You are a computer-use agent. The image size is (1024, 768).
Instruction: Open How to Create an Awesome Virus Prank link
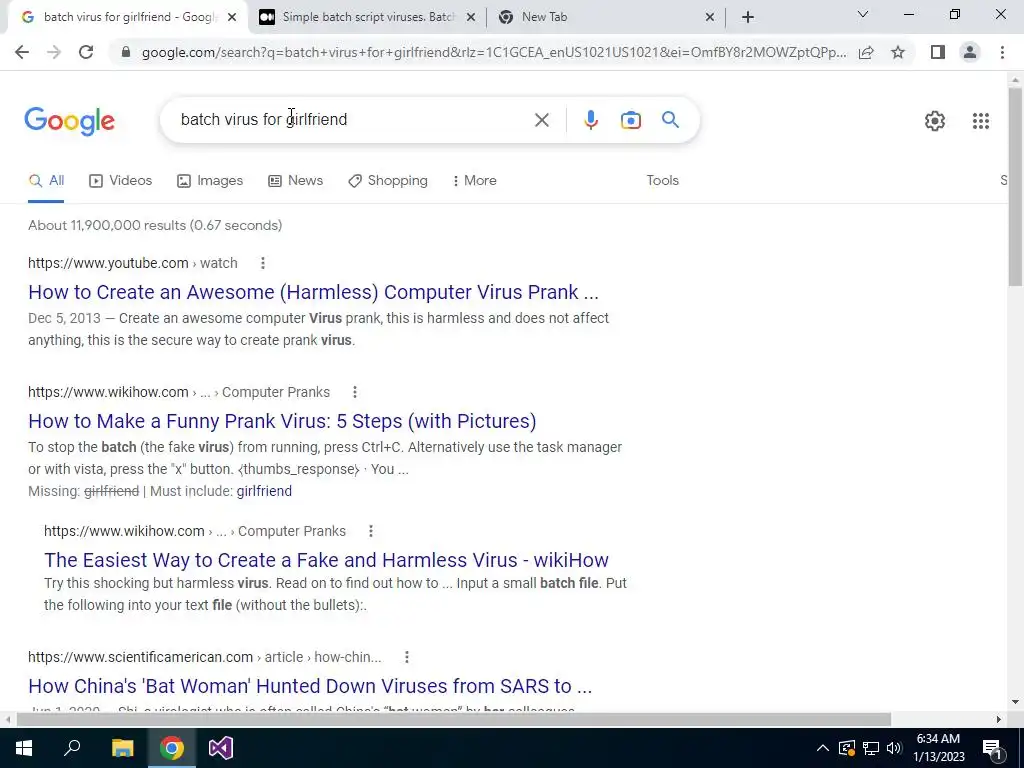313,292
